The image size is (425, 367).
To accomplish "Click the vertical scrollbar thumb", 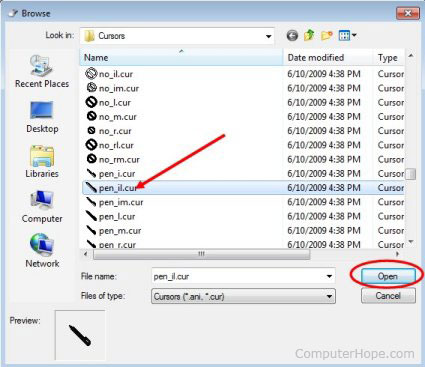I will pyautogui.click(x=411, y=174).
